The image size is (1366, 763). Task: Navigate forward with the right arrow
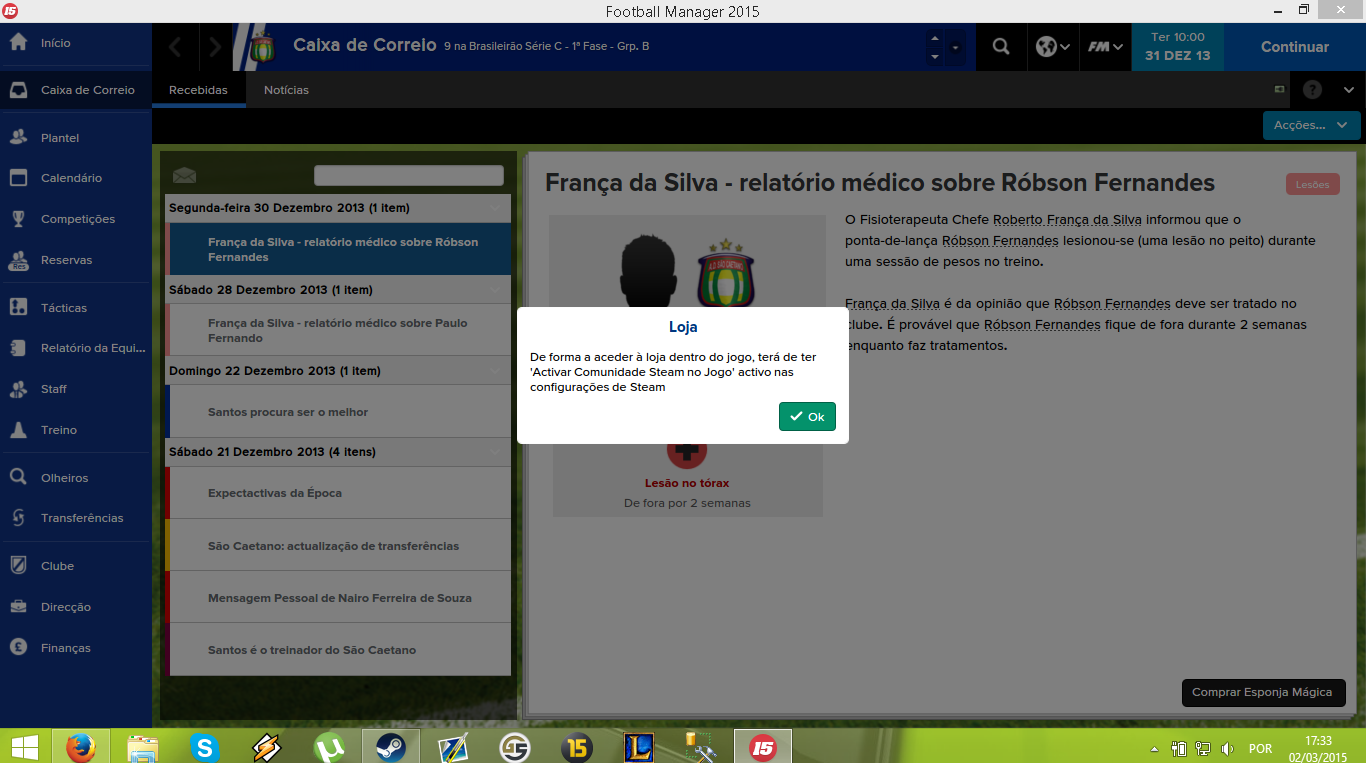[214, 47]
